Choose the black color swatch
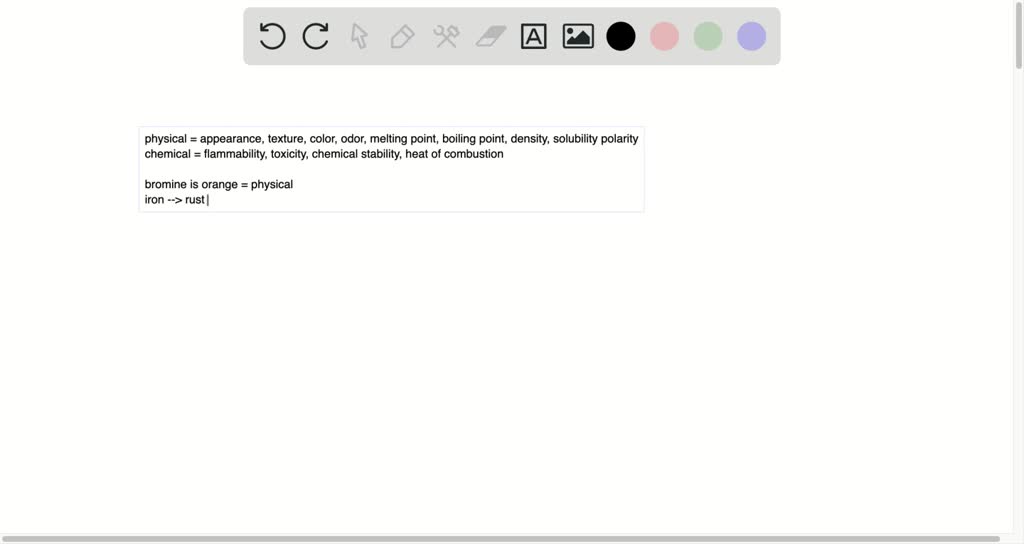Screen dimensions: 1024x544 tap(620, 36)
